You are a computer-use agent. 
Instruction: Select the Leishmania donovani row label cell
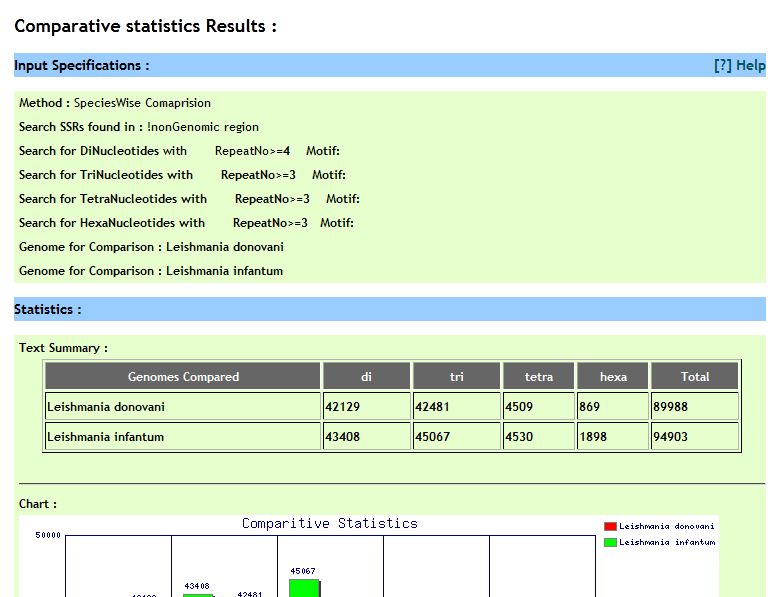pos(183,407)
